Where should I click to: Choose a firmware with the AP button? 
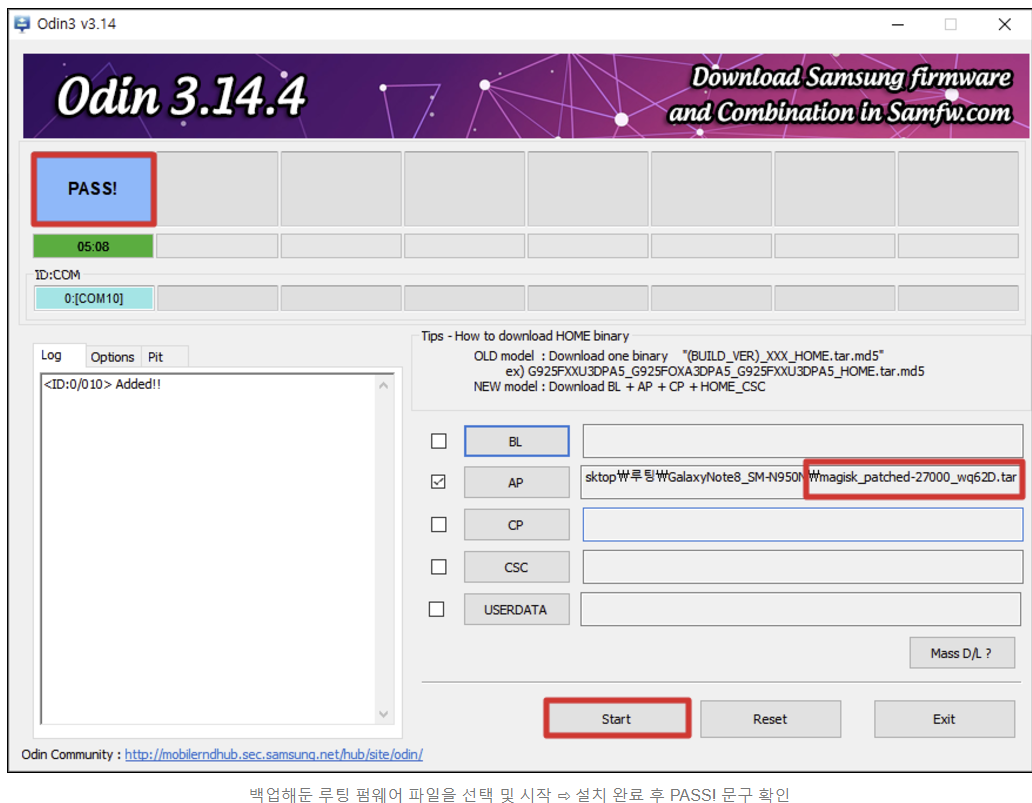pyautogui.click(x=517, y=482)
